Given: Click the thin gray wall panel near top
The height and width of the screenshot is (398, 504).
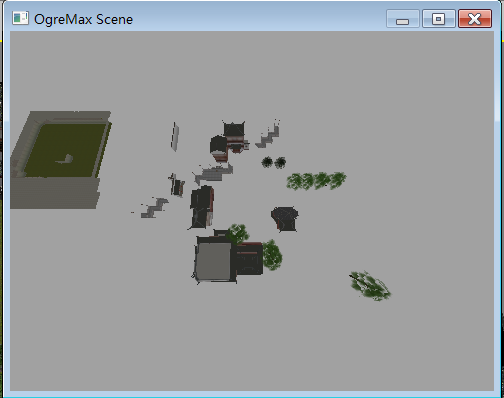Looking at the screenshot, I should tap(175, 137).
